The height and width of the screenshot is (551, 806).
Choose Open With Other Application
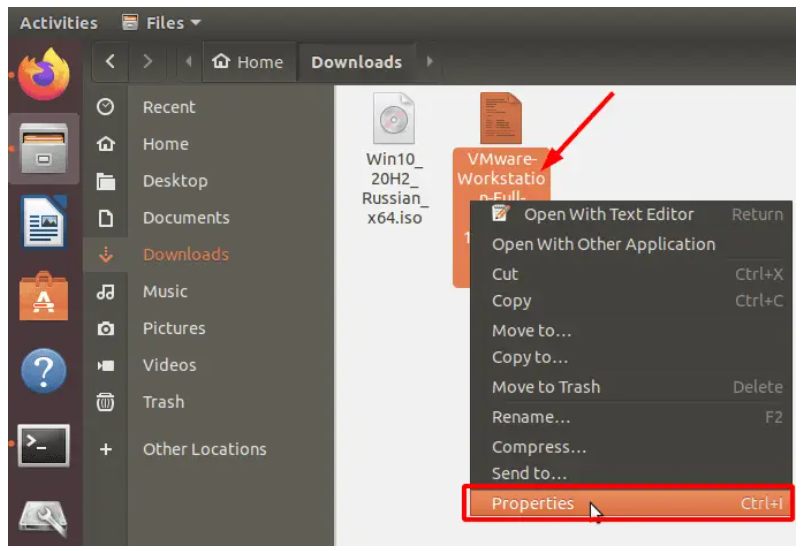click(x=631, y=244)
